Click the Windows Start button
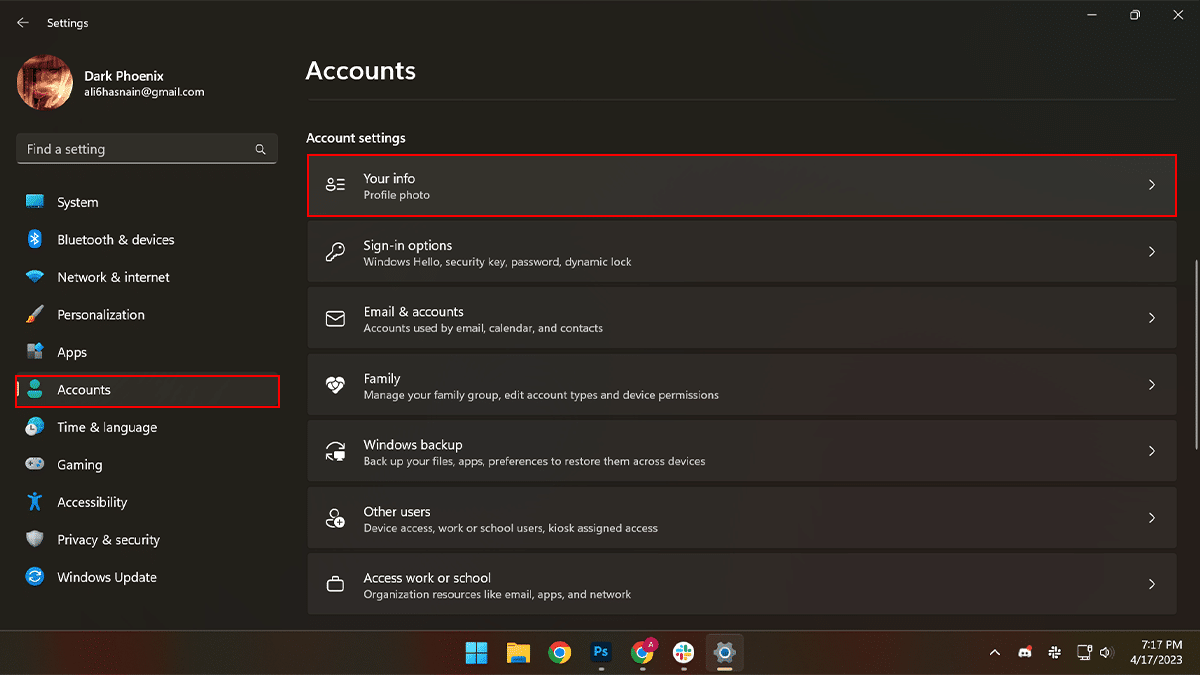The image size is (1200, 675). coord(476,652)
